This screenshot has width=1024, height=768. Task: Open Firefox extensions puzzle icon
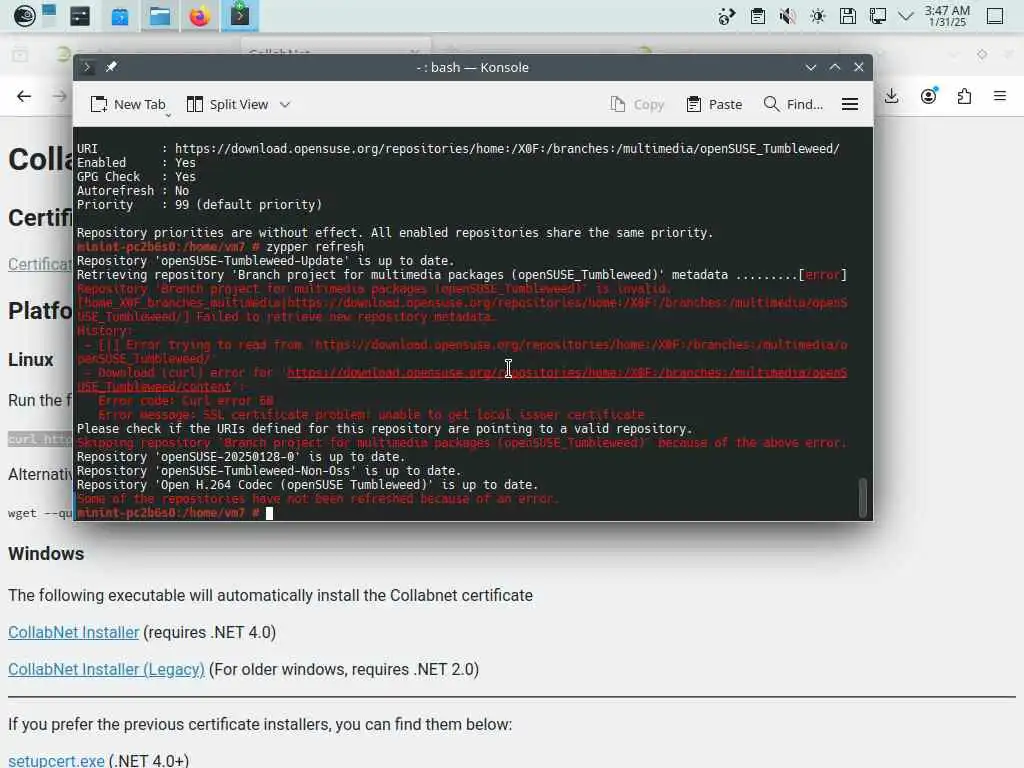964,97
